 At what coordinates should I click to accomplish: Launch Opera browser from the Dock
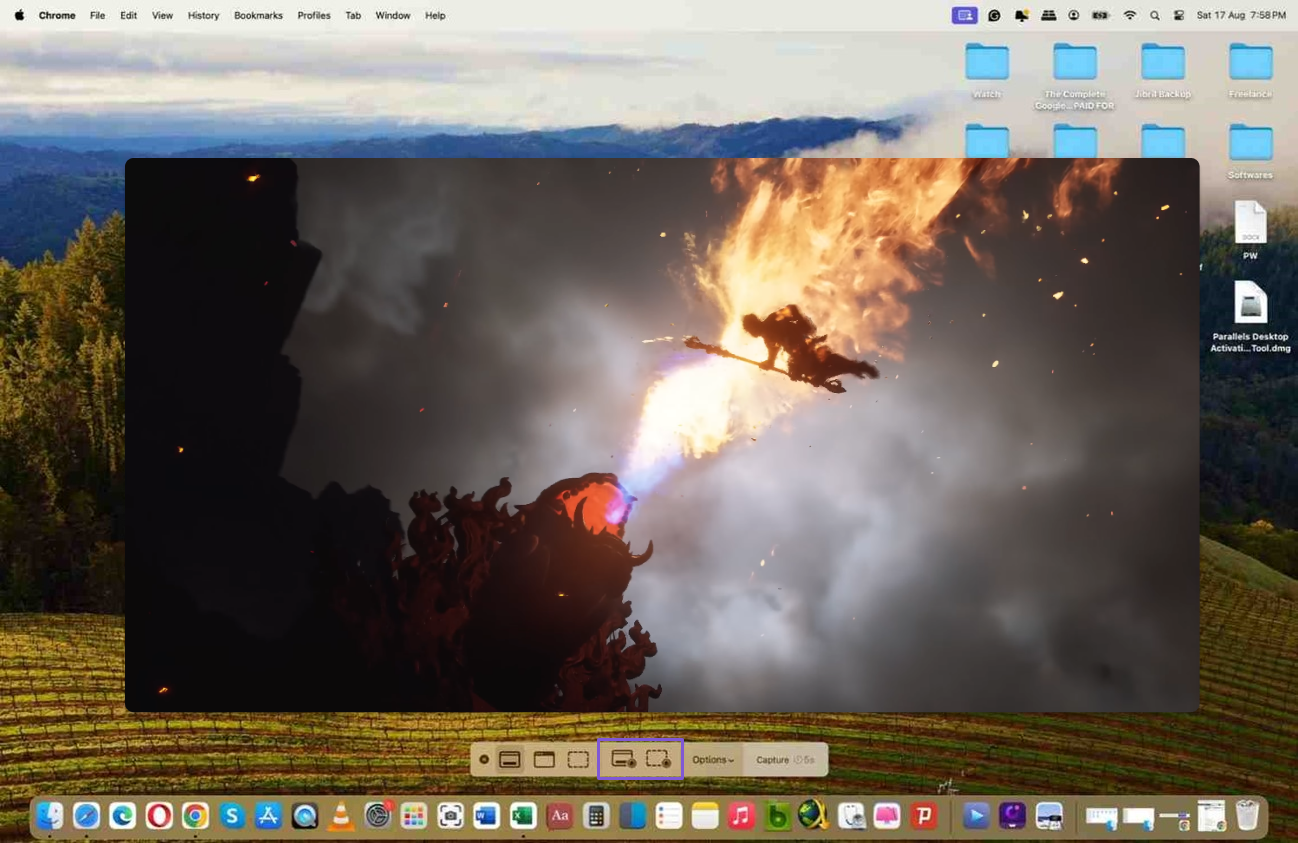(159, 817)
